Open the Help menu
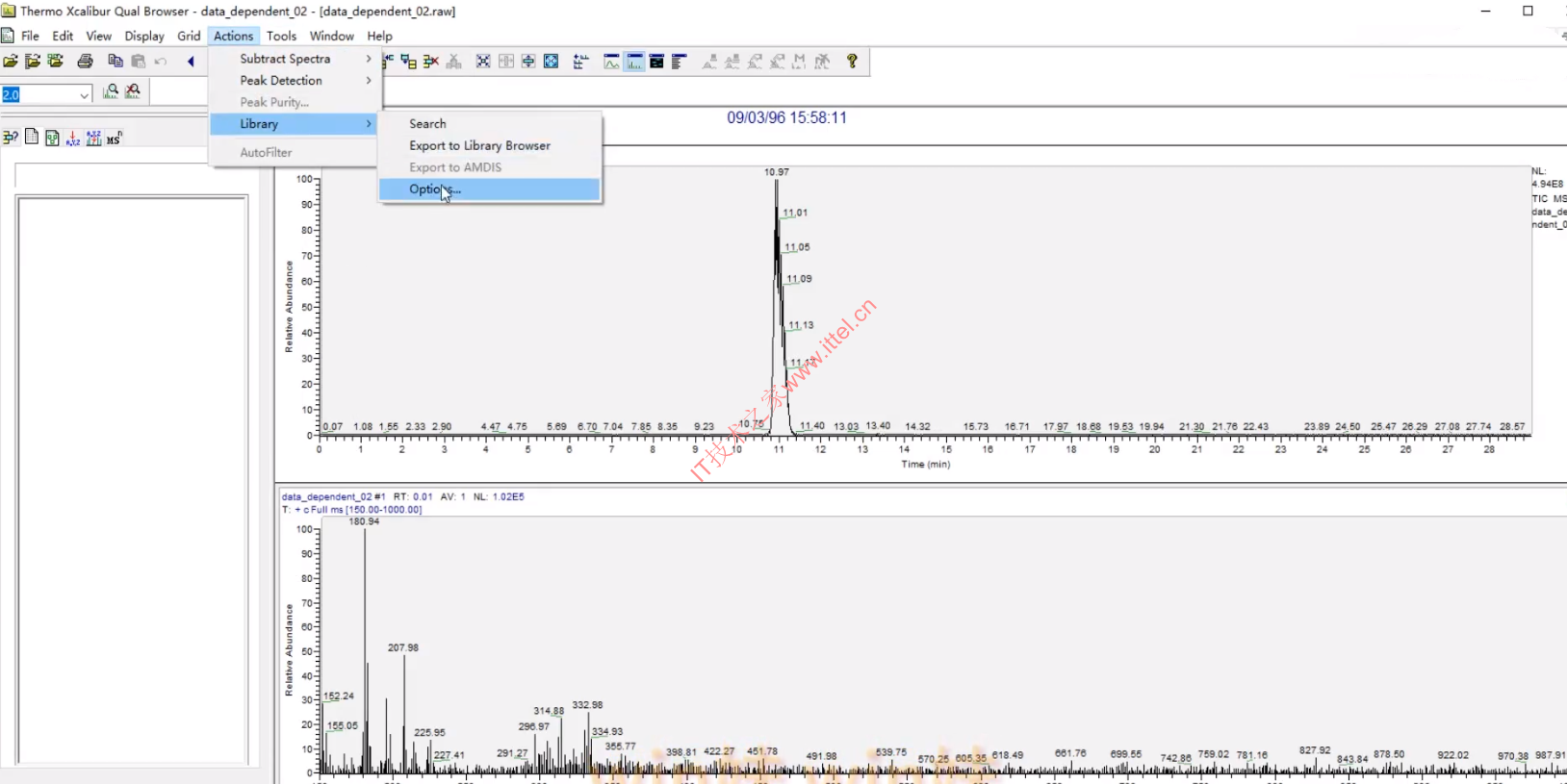Screen dimensions: 1567x784 coord(380,36)
